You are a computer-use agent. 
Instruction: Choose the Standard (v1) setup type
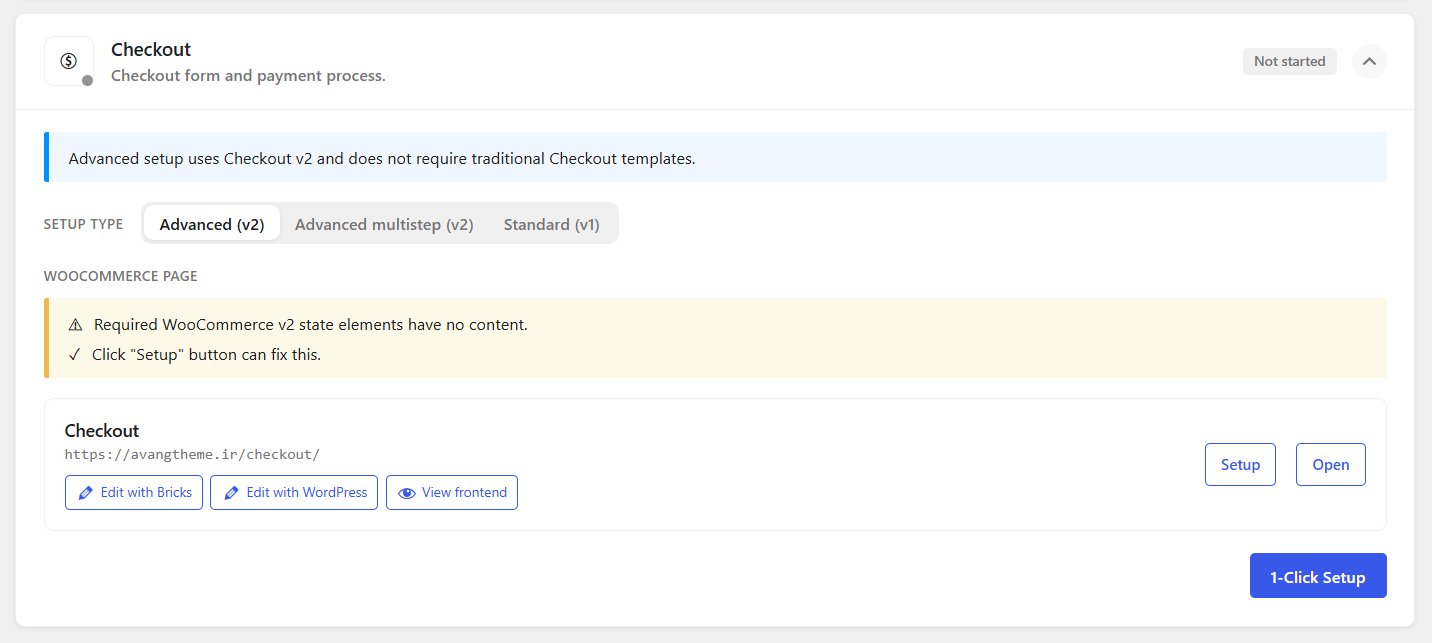point(552,224)
